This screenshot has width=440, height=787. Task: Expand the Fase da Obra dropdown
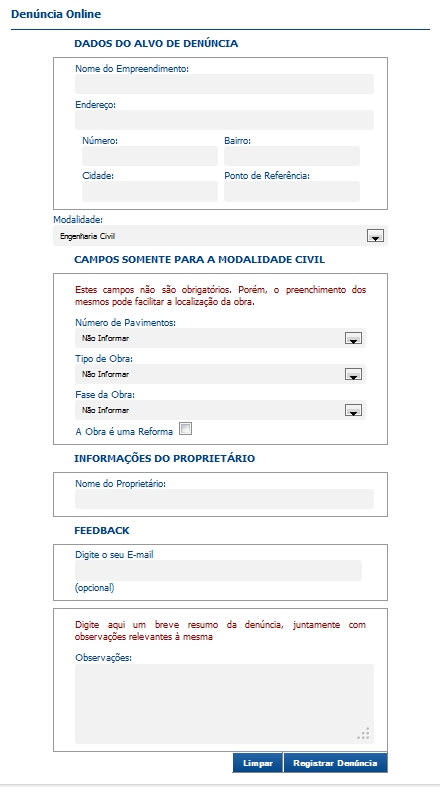tap(353, 410)
